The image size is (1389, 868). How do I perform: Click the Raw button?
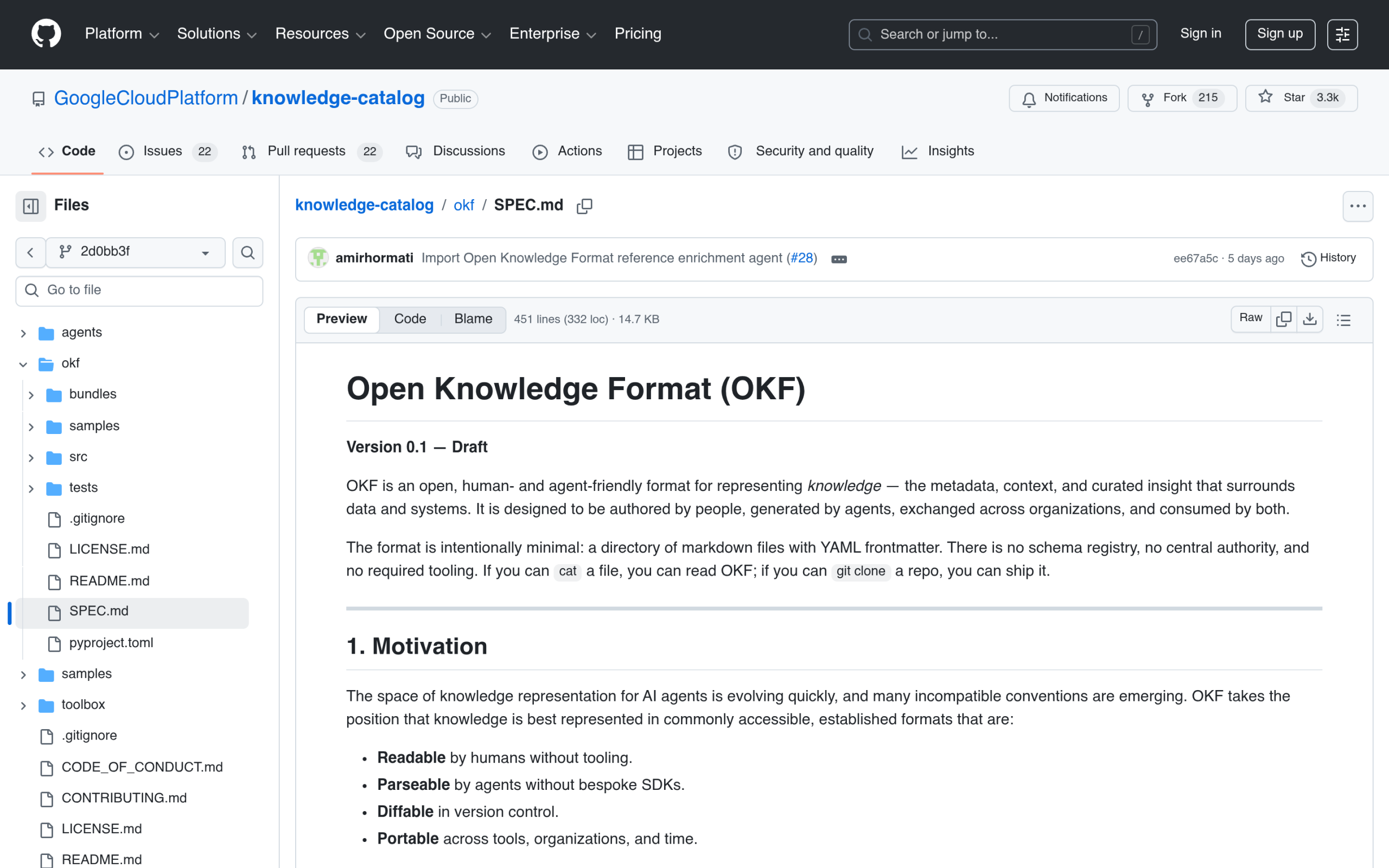(1250, 318)
